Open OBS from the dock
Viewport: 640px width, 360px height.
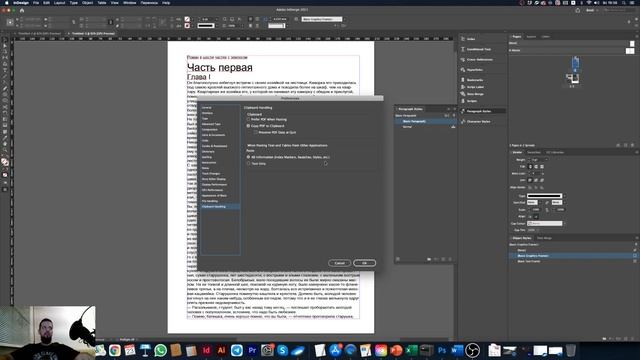pyautogui.click(x=472, y=350)
